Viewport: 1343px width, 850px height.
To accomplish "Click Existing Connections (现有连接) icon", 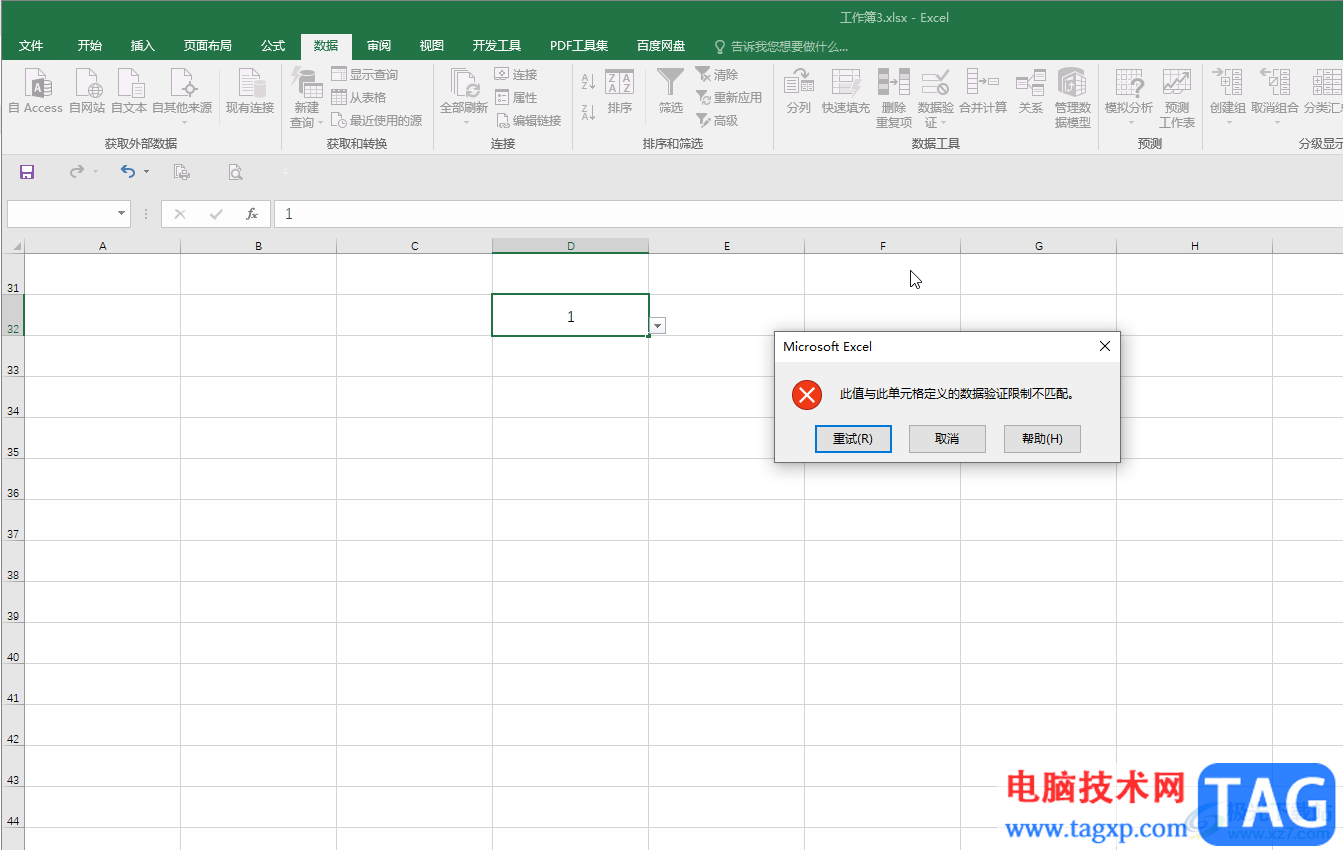I will pyautogui.click(x=250, y=90).
